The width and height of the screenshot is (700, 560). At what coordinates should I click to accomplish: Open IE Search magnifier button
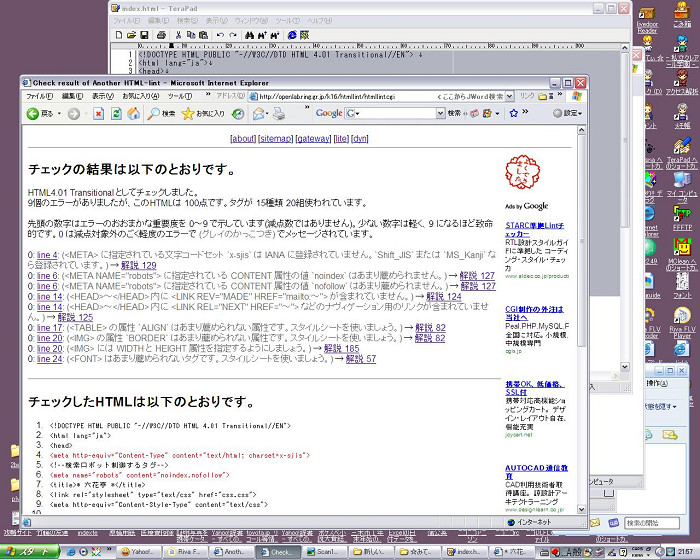click(x=161, y=114)
